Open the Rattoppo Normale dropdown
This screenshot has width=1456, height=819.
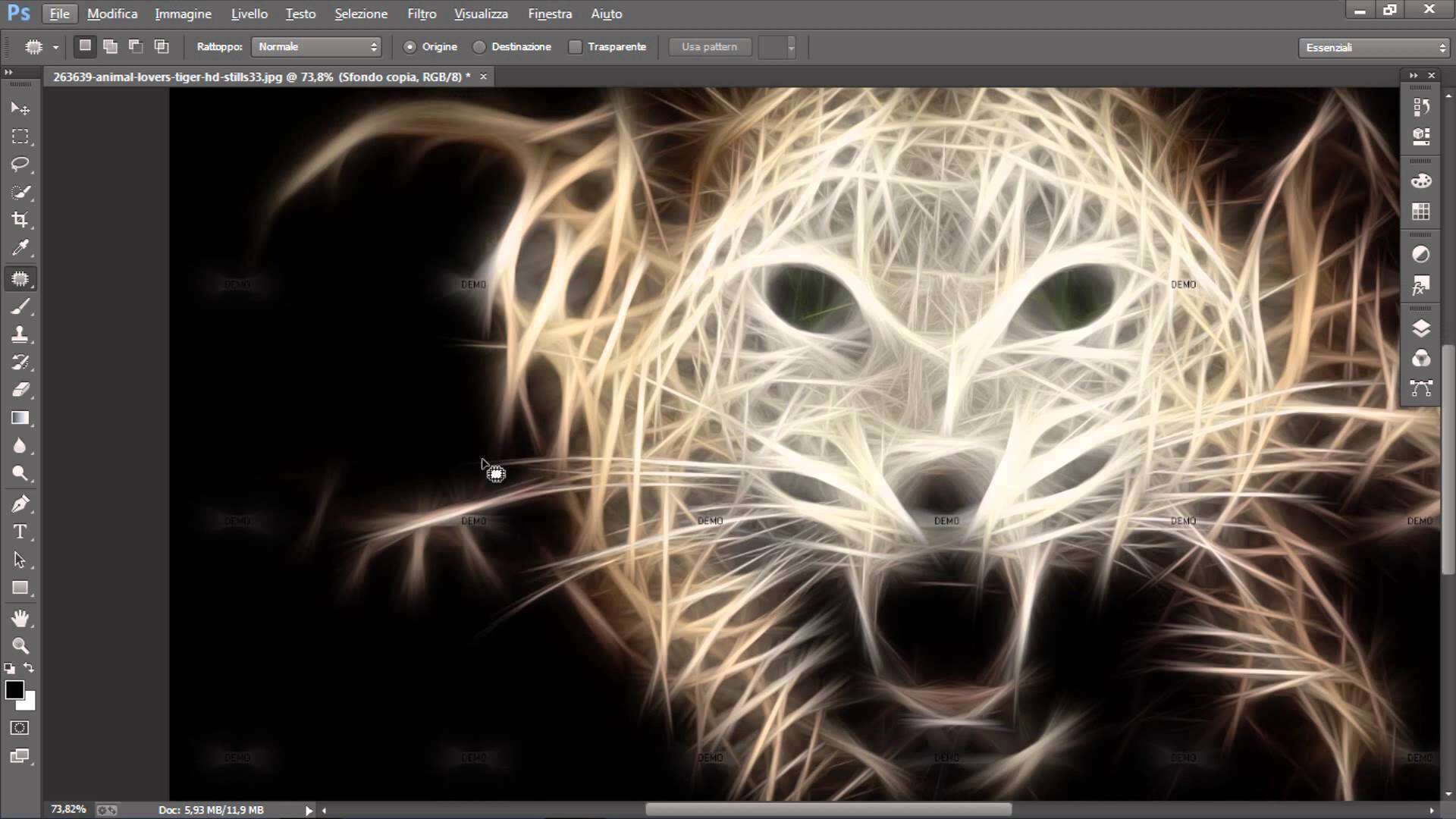pos(315,46)
